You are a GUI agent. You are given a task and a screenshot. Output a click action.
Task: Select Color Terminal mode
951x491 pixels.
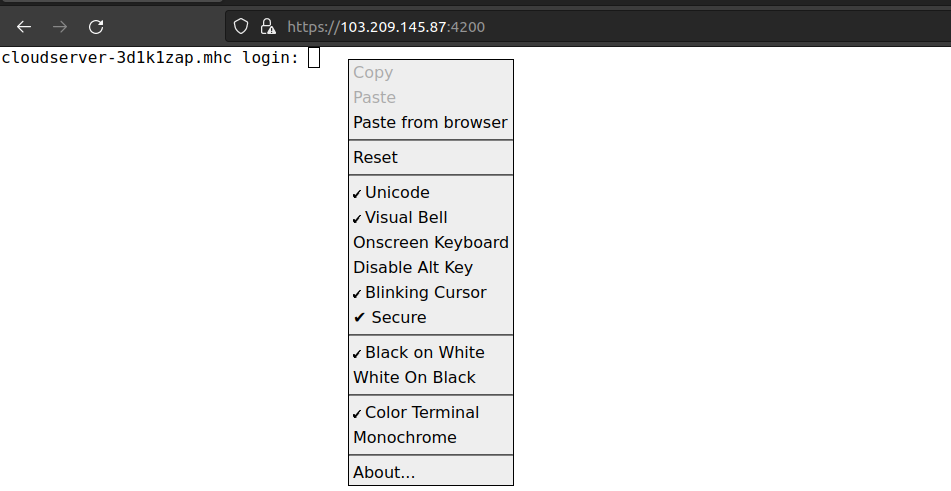click(x=431, y=412)
